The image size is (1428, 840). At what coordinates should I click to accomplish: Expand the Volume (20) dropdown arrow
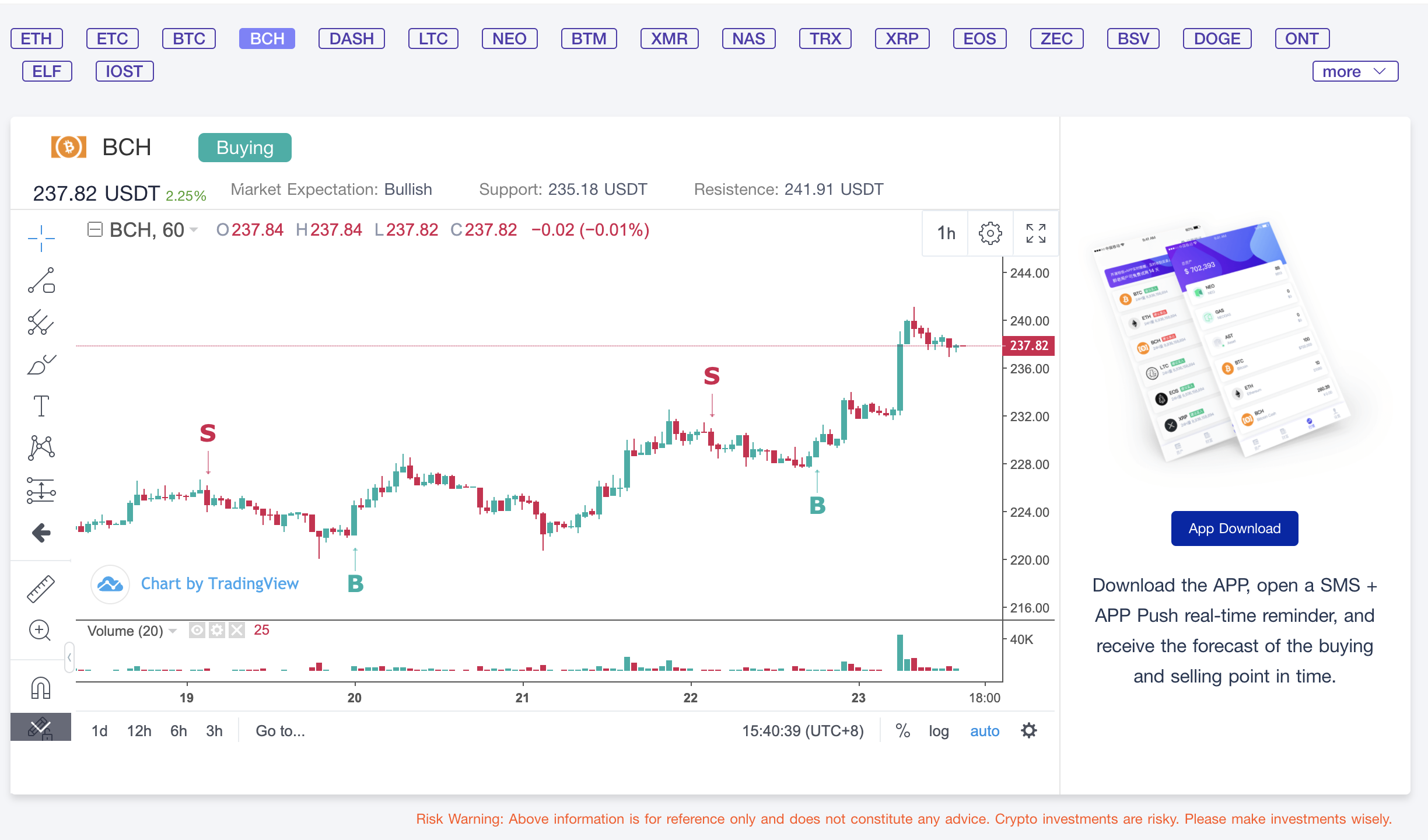coord(173,631)
